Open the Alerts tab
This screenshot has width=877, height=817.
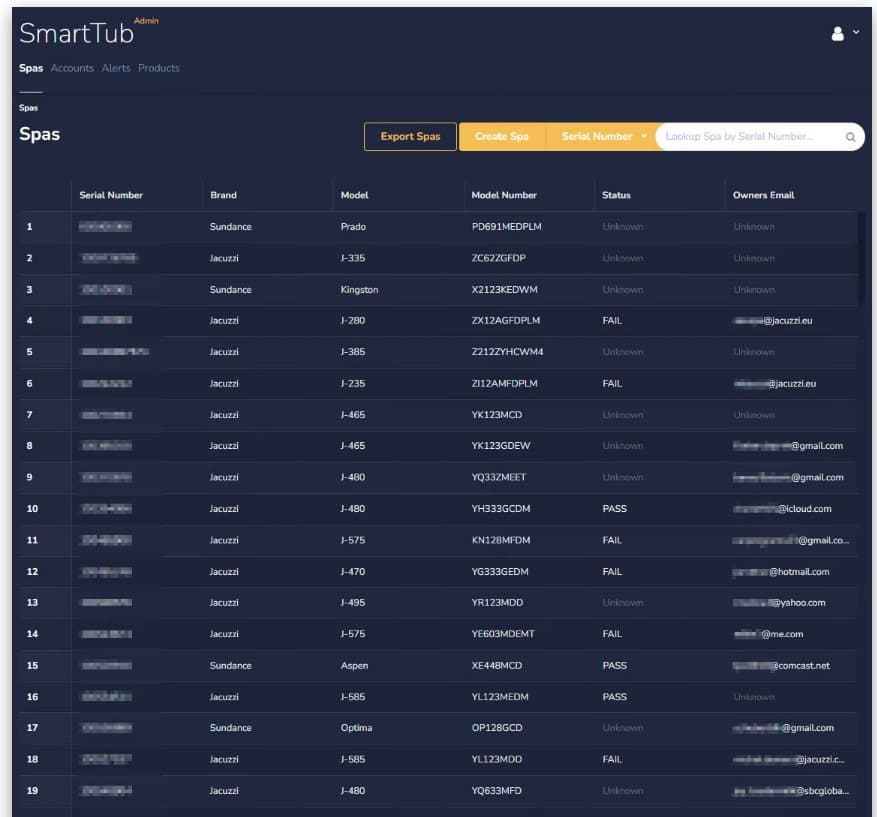click(116, 68)
